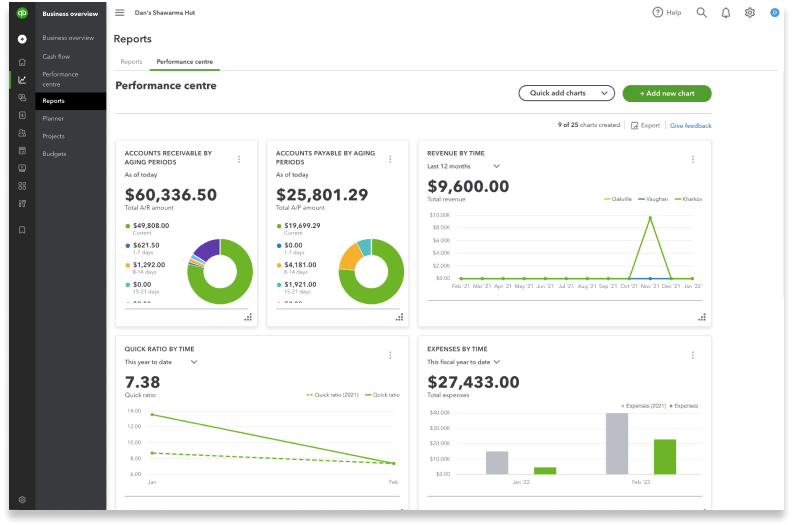Screen dimensions: 792x525
Task: Click the search magnifier icon
Action: [702, 13]
